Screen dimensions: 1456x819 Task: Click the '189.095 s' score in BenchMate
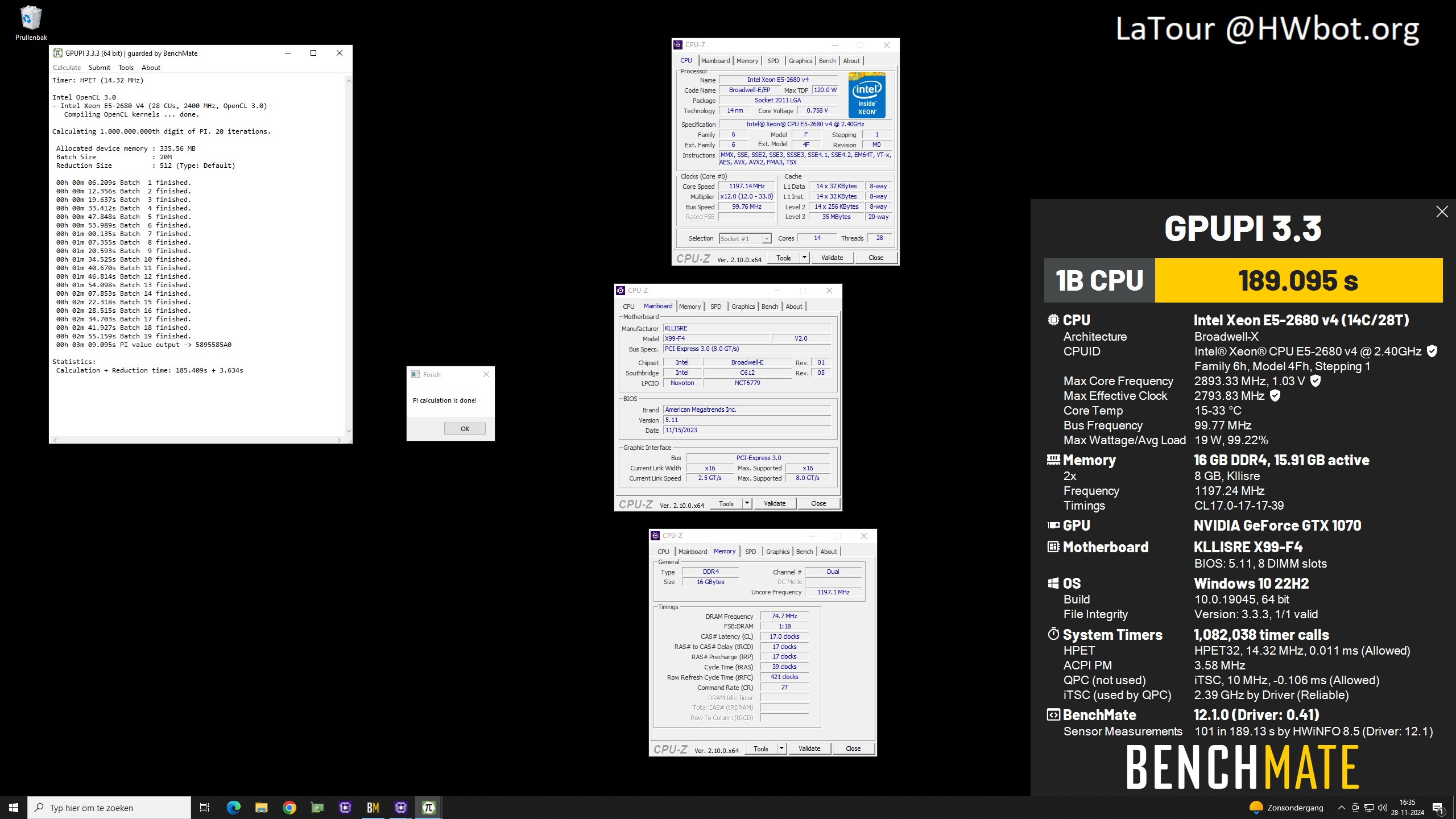tap(1298, 280)
